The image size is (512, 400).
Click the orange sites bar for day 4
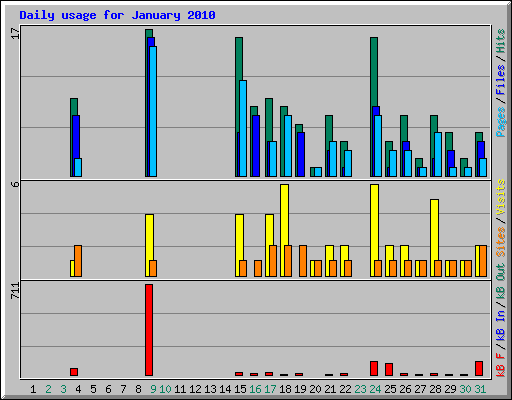tap(78, 261)
